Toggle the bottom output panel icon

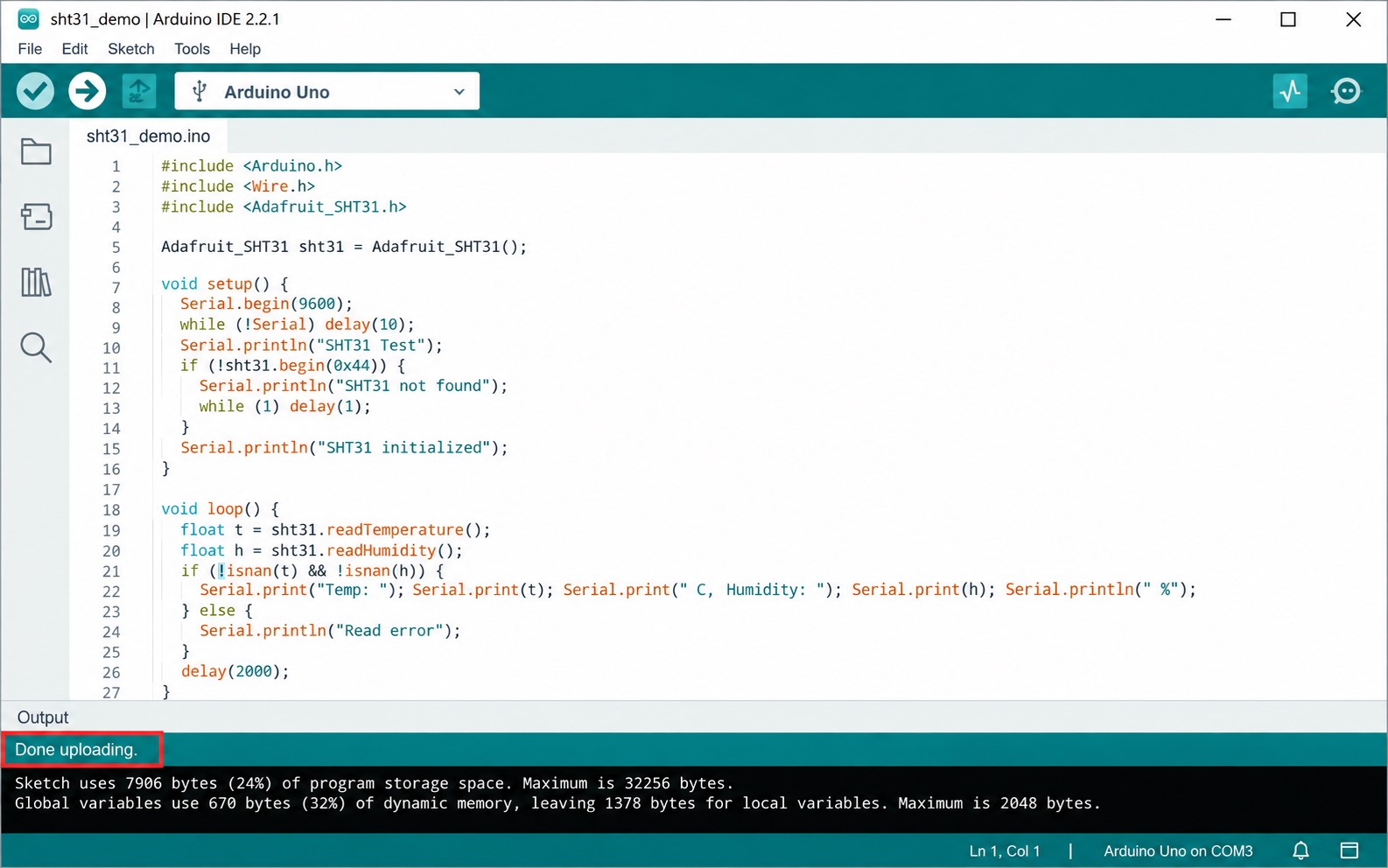coord(1349,850)
